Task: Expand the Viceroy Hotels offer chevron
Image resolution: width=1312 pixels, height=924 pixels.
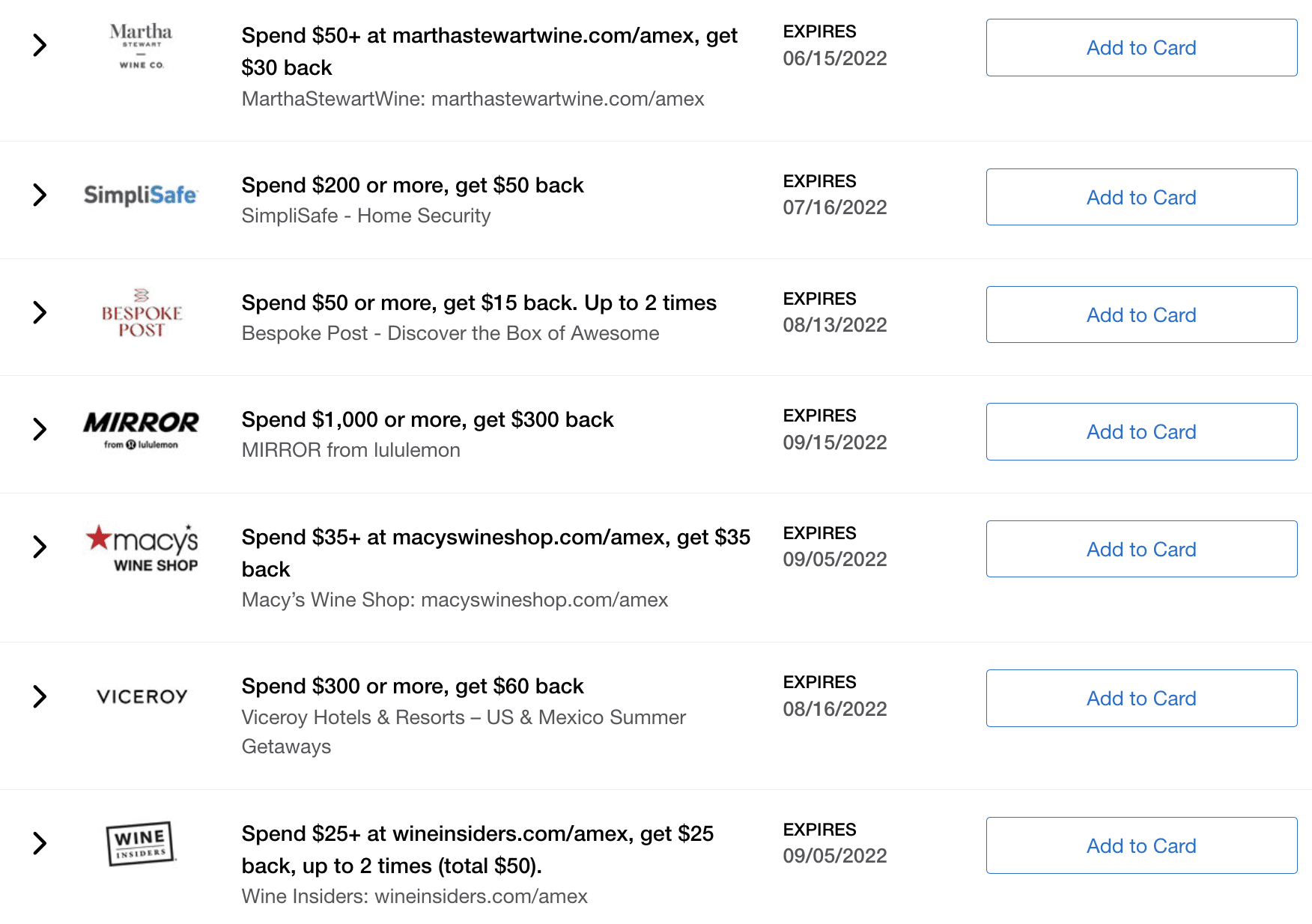Action: click(x=40, y=696)
